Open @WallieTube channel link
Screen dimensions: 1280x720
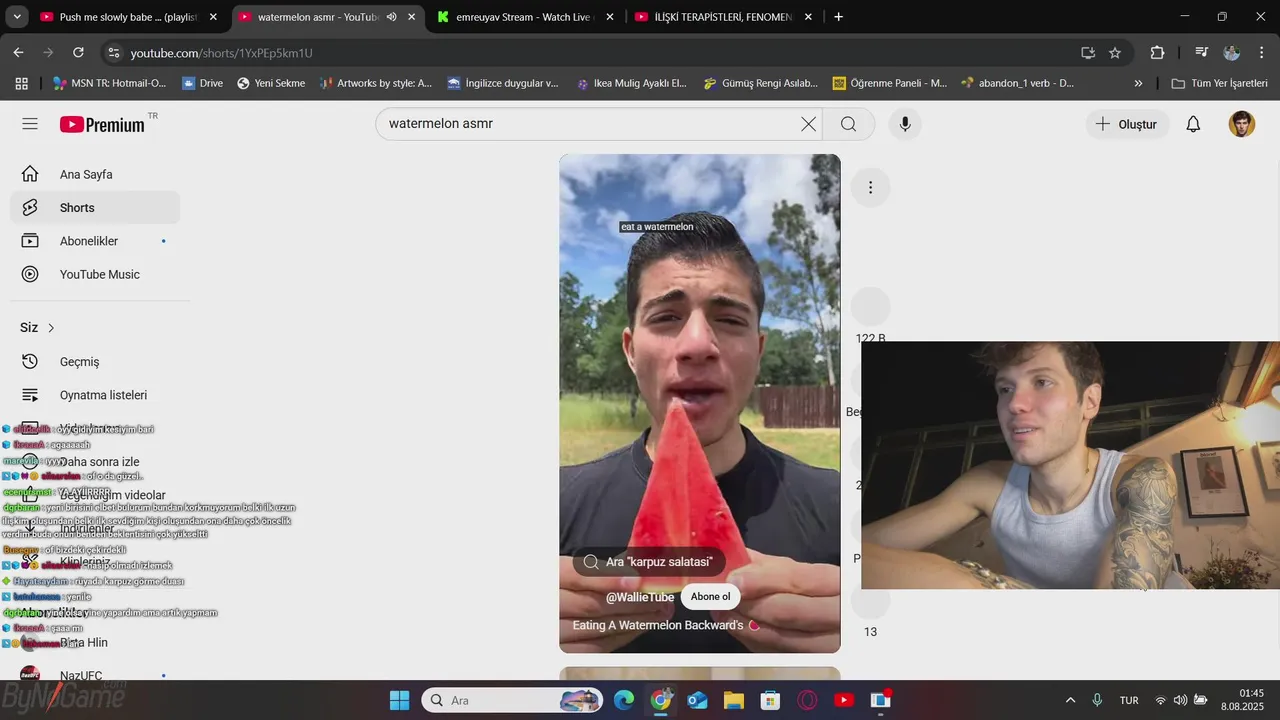(x=640, y=597)
